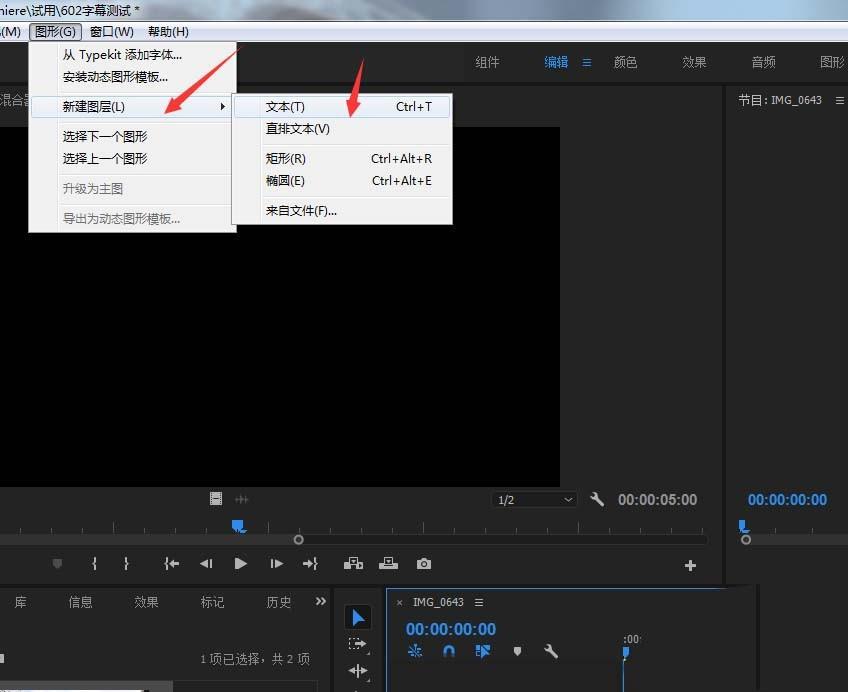Switch to the 颜色 workspace tab
The width and height of the screenshot is (848, 692).
(x=625, y=61)
